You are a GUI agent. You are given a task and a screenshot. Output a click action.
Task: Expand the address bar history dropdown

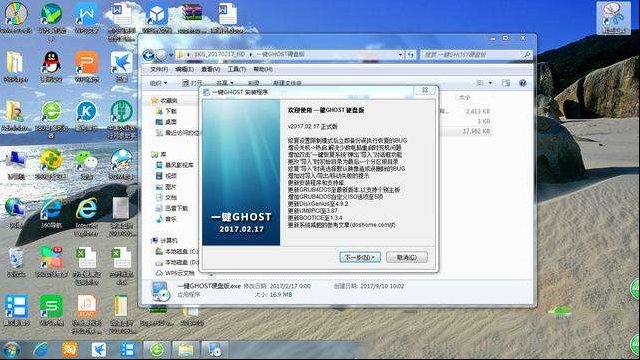pyautogui.click(x=400, y=55)
